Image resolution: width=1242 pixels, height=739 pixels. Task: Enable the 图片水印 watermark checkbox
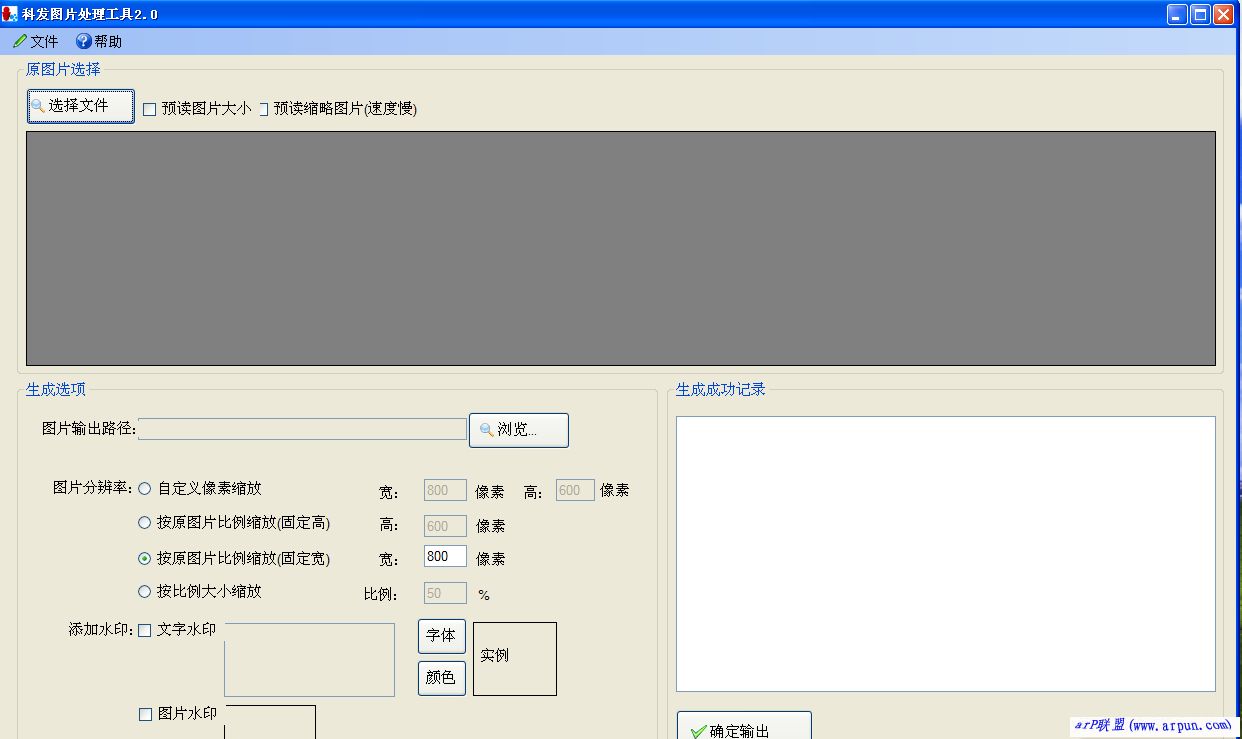click(144, 713)
